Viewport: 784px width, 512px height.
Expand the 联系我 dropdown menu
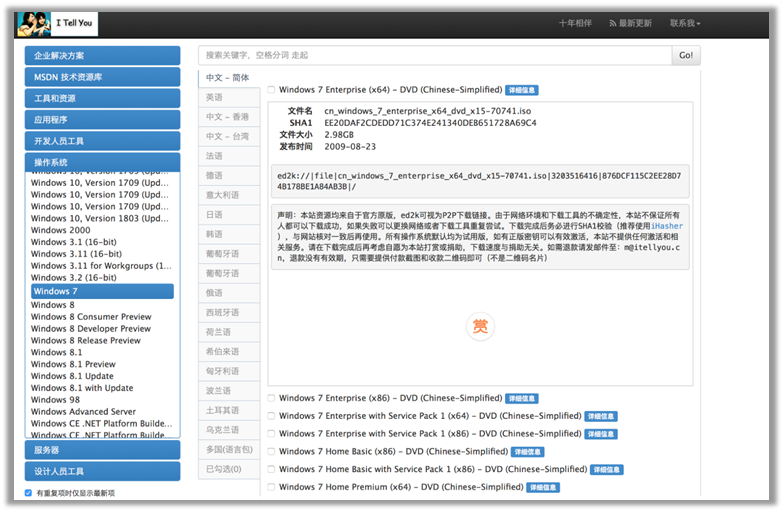[x=685, y=24]
